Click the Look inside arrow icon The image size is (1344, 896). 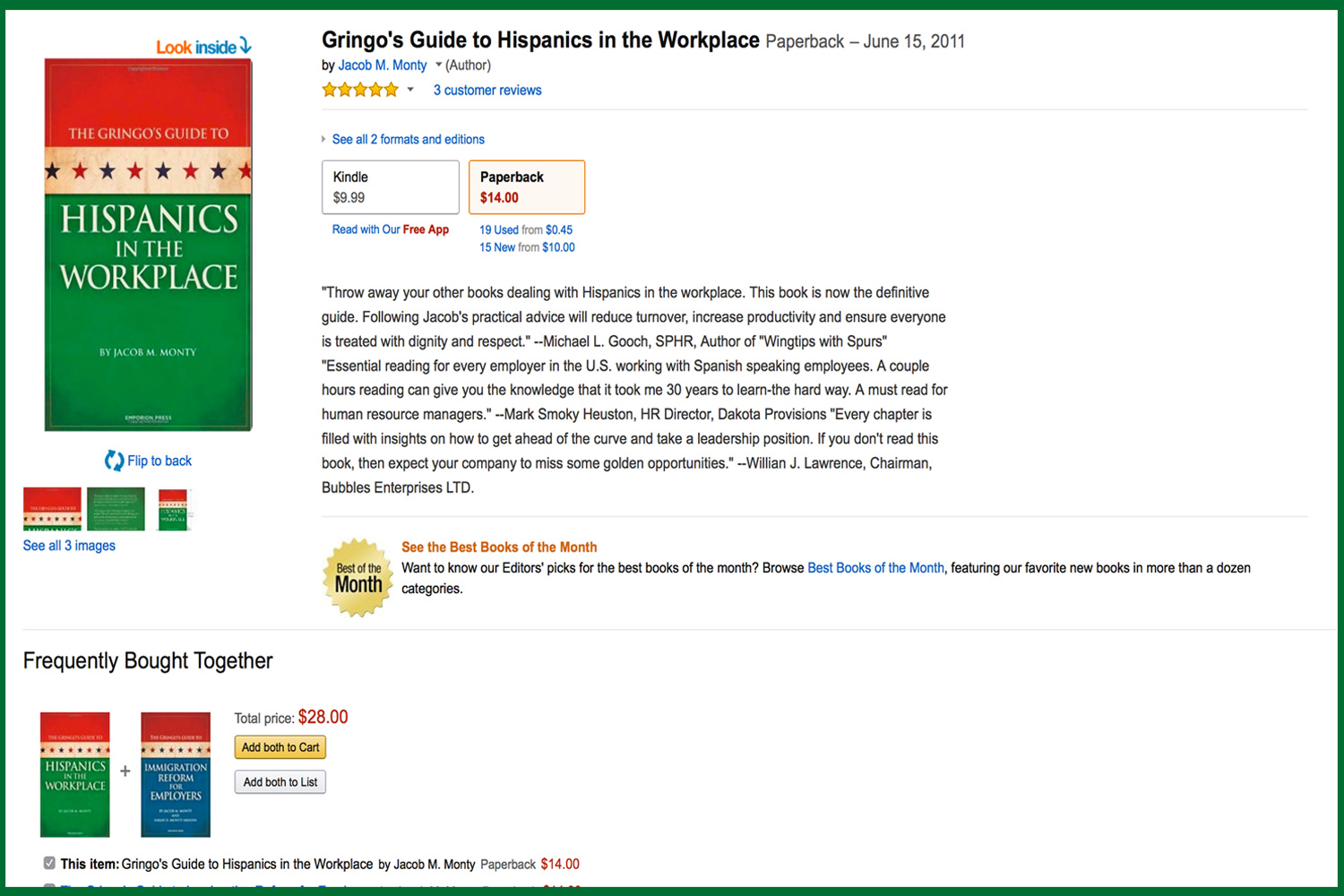click(245, 46)
